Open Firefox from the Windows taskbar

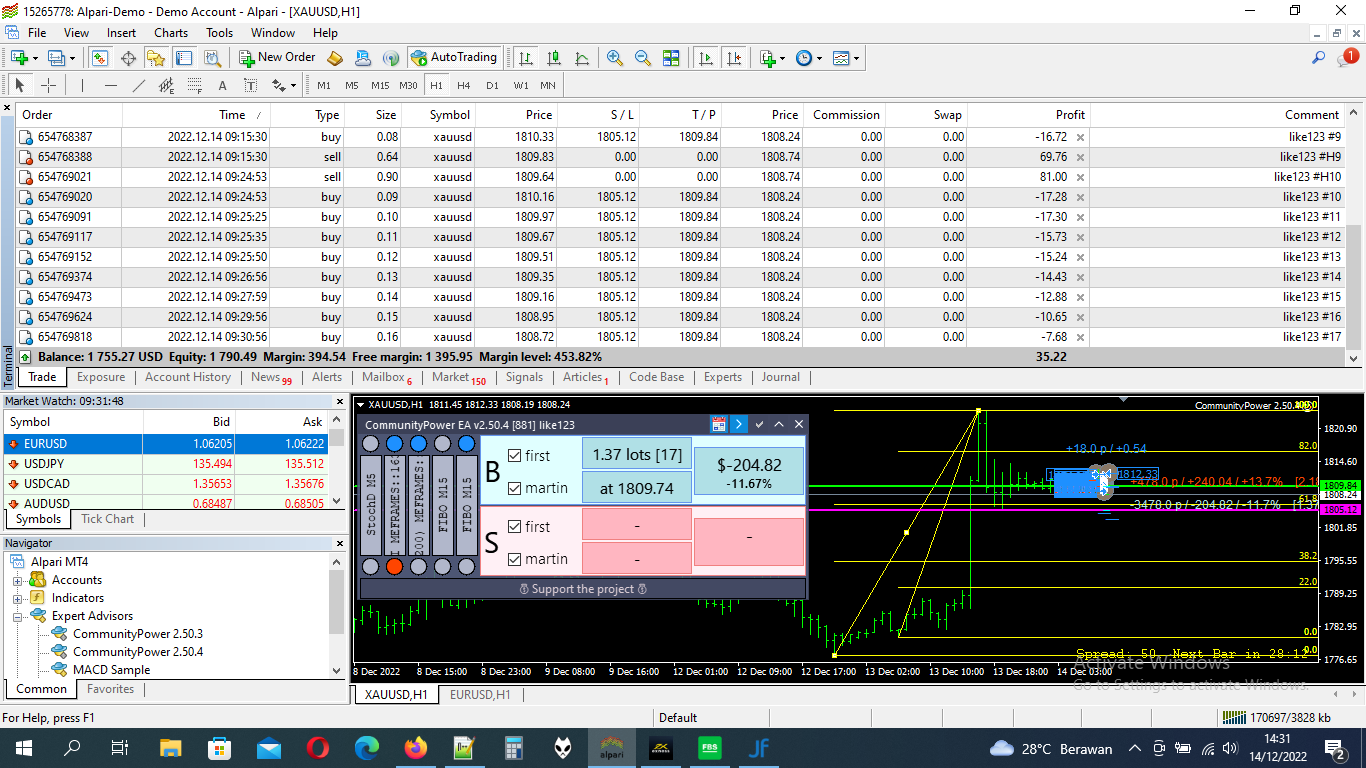(x=414, y=748)
